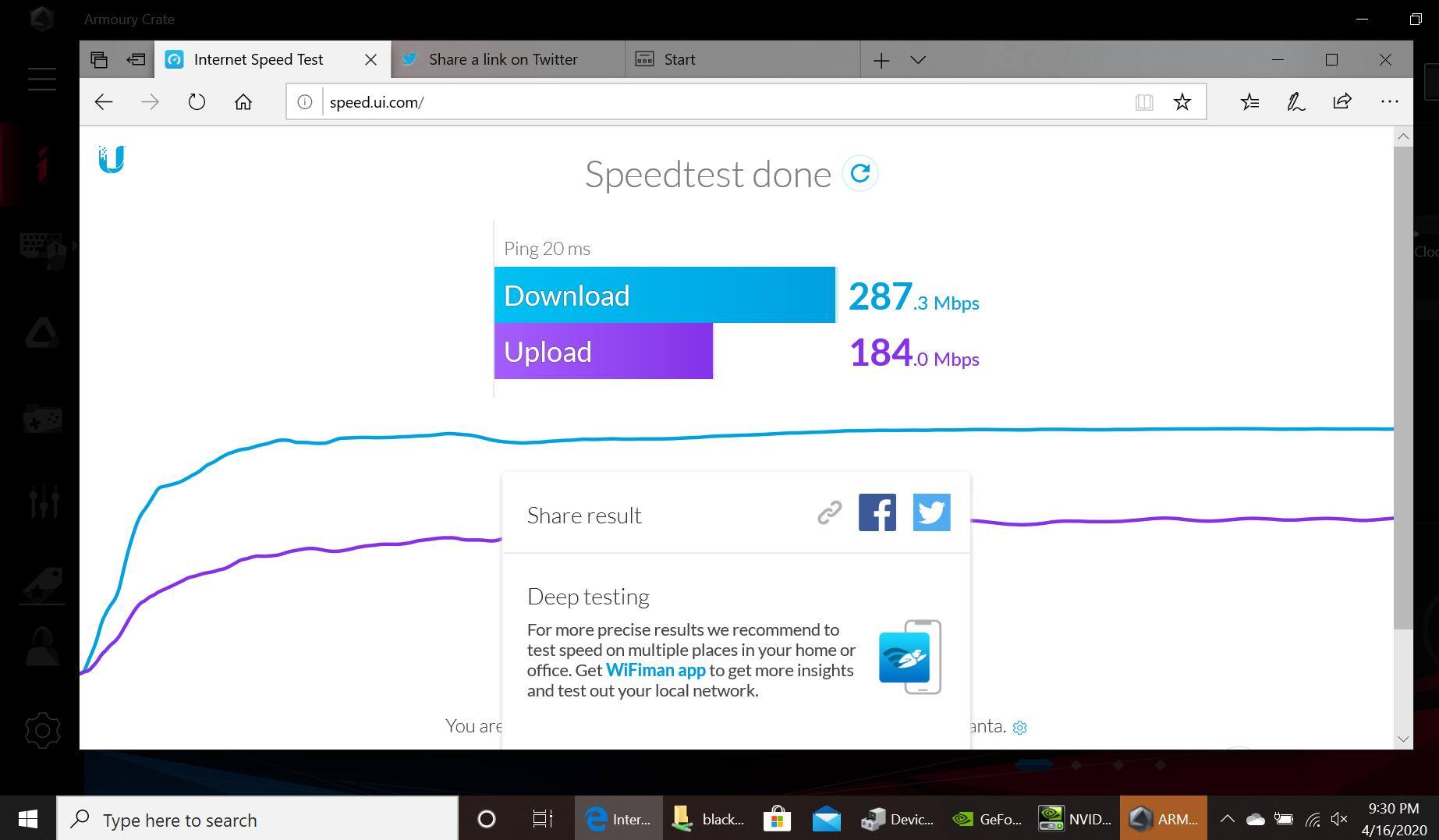The height and width of the screenshot is (840, 1439).
Task: Switch to the Start tab
Action: click(679, 60)
